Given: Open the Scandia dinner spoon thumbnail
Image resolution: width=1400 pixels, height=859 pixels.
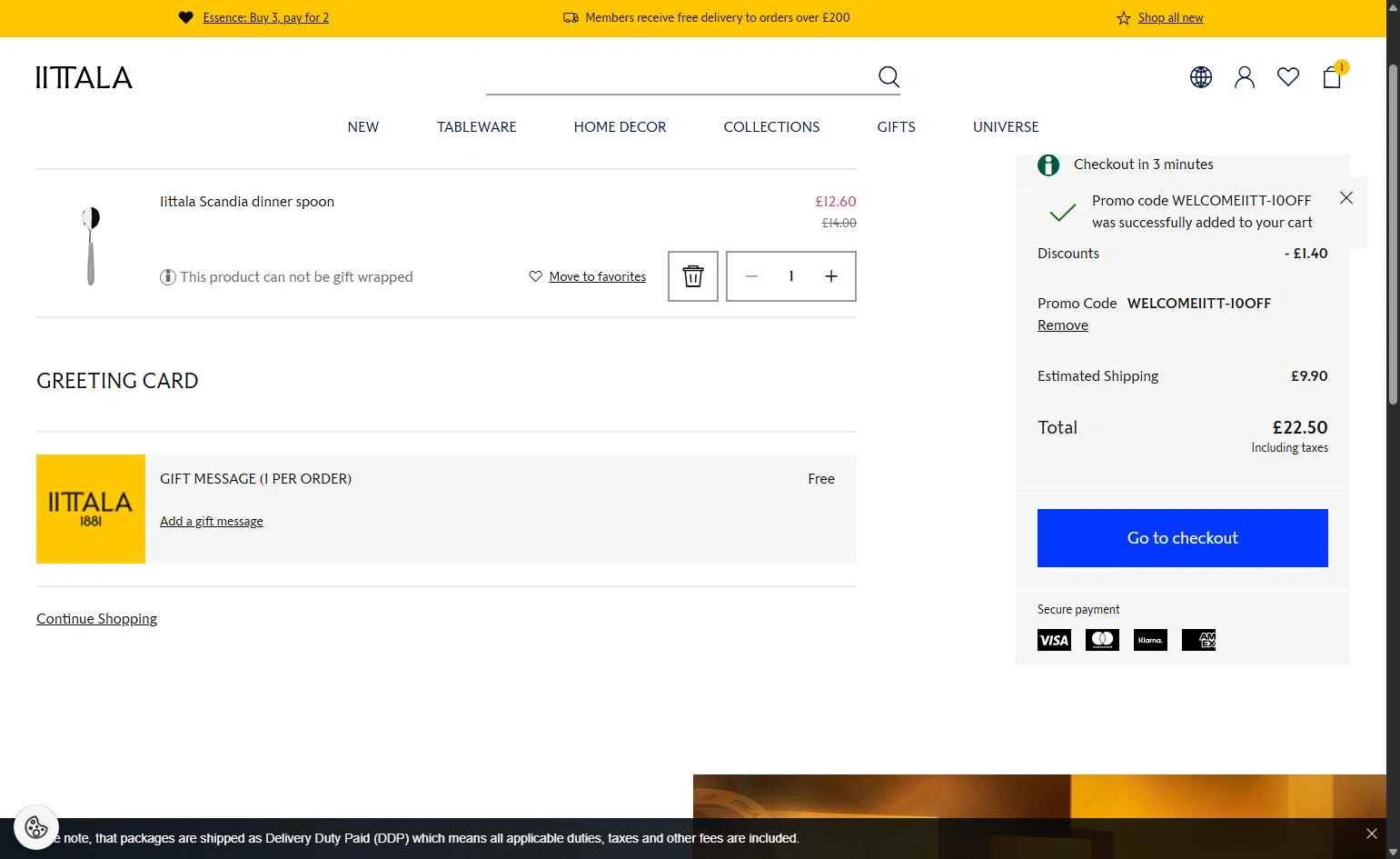Looking at the screenshot, I should (91, 244).
